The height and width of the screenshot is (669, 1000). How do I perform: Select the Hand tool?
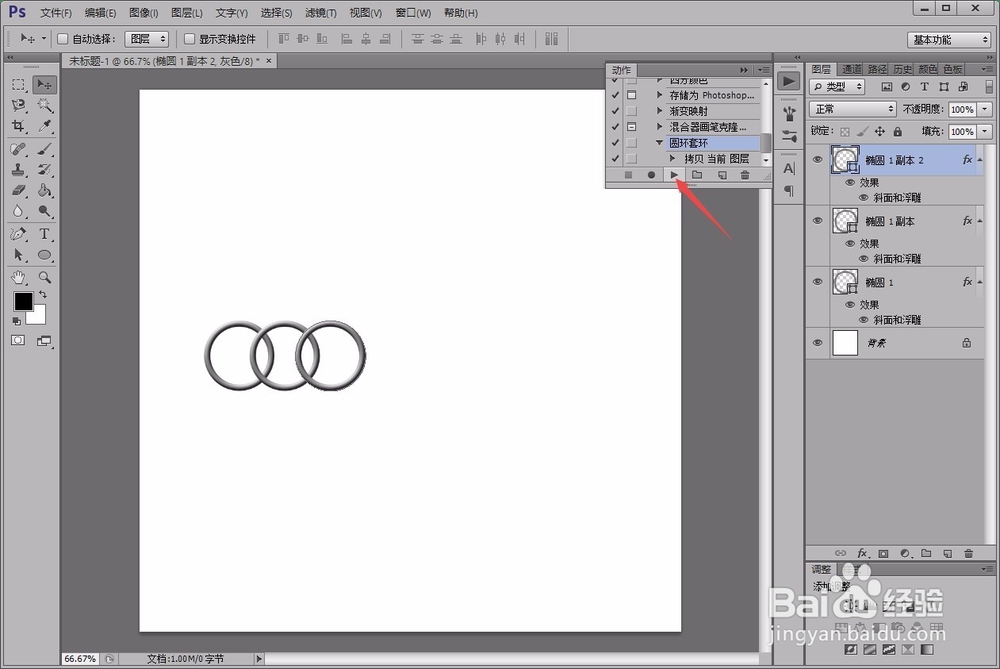point(18,277)
